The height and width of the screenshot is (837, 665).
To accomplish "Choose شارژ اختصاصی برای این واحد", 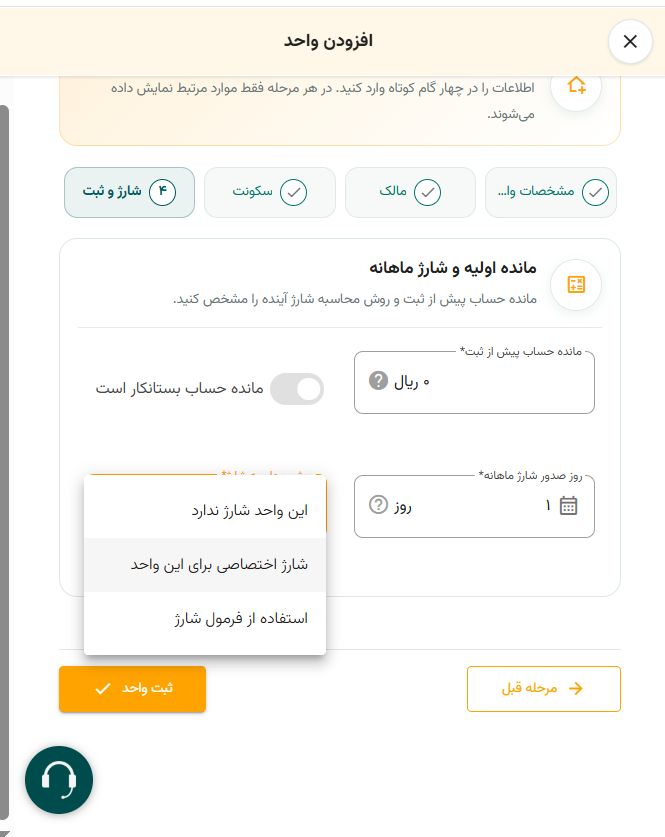I will (205, 565).
